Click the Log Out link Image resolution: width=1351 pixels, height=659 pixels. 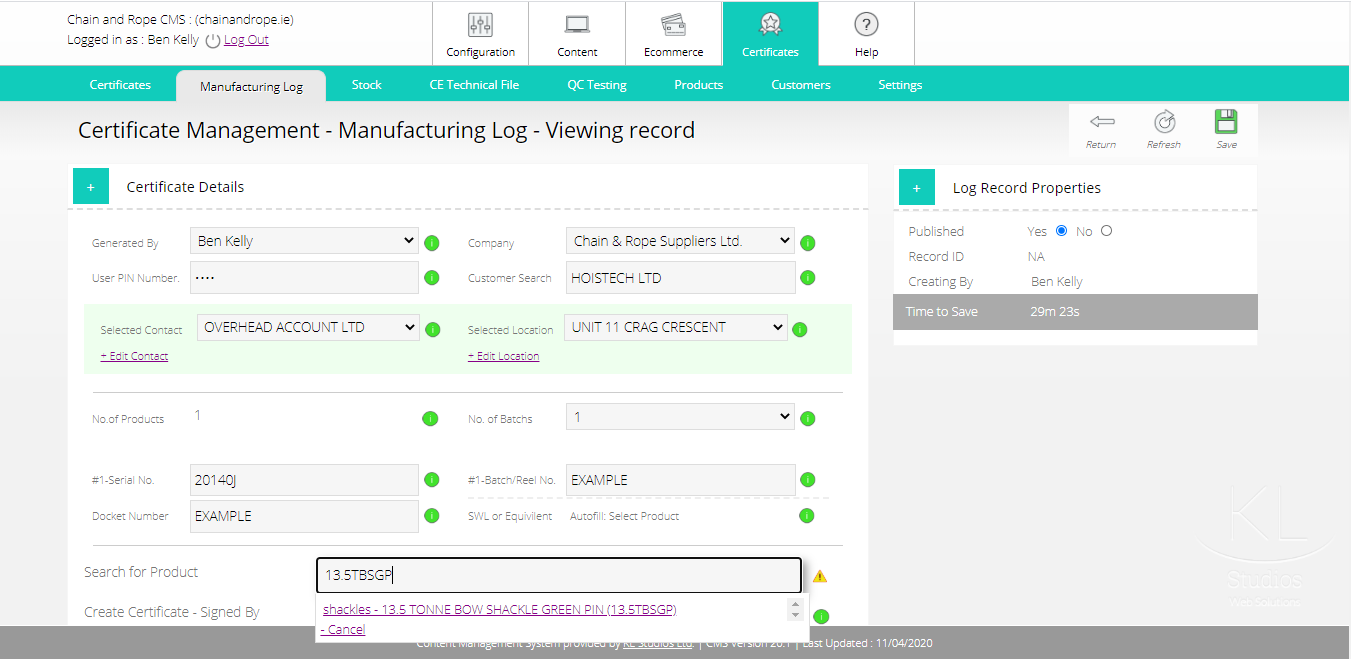coord(246,40)
